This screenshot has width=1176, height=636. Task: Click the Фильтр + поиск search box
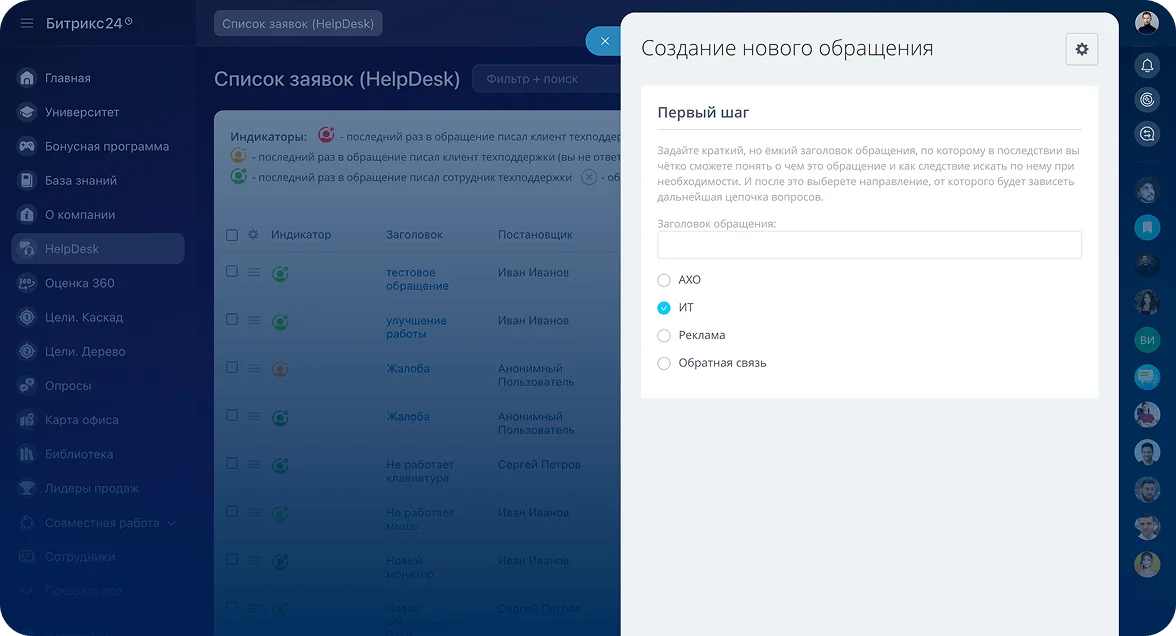pos(547,79)
